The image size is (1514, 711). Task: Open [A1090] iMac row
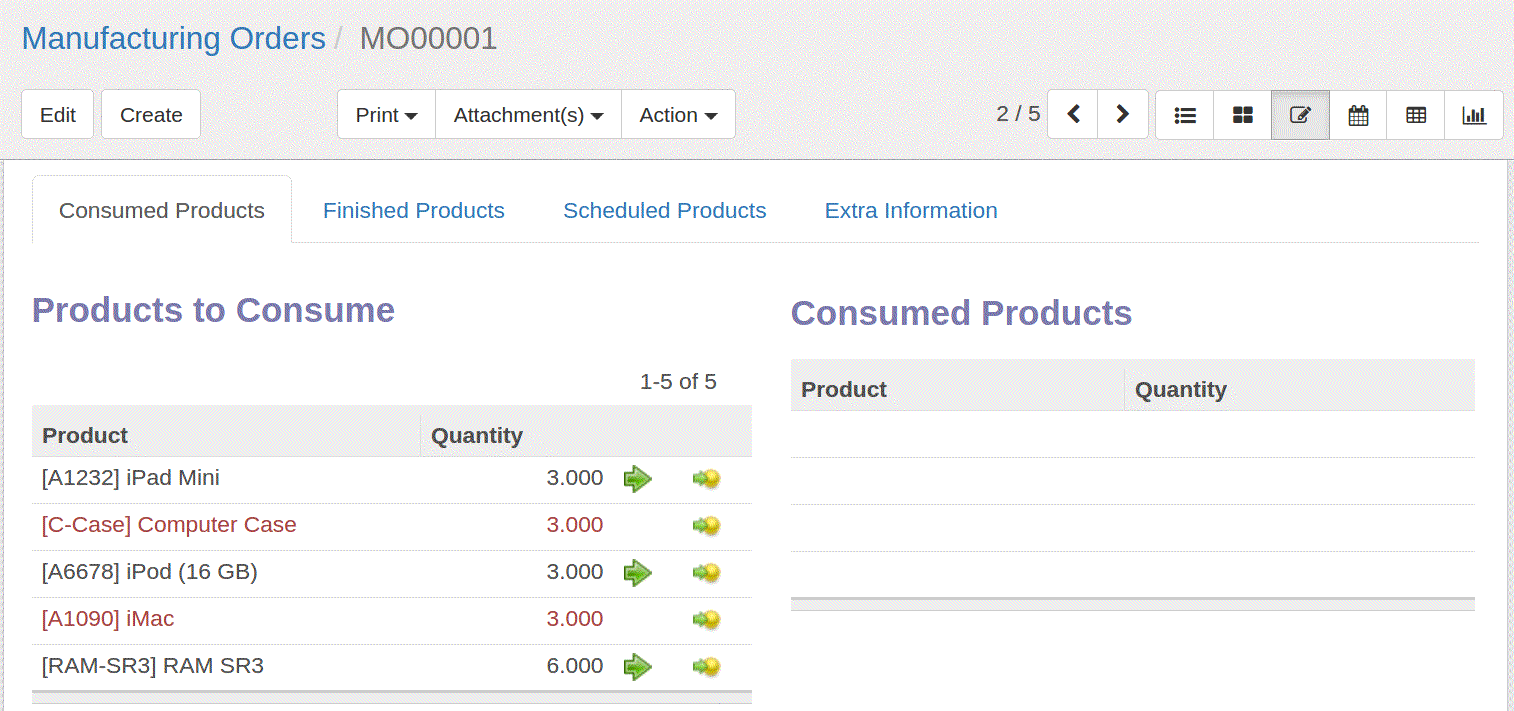392,620
